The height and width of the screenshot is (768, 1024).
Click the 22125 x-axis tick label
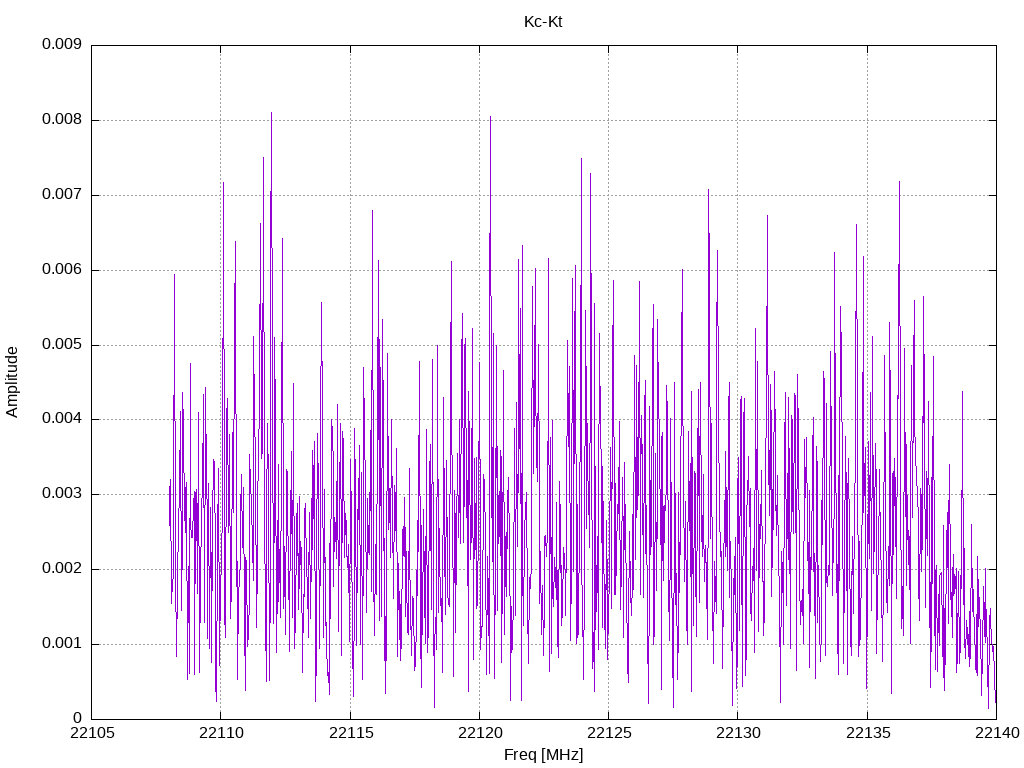pos(609,733)
